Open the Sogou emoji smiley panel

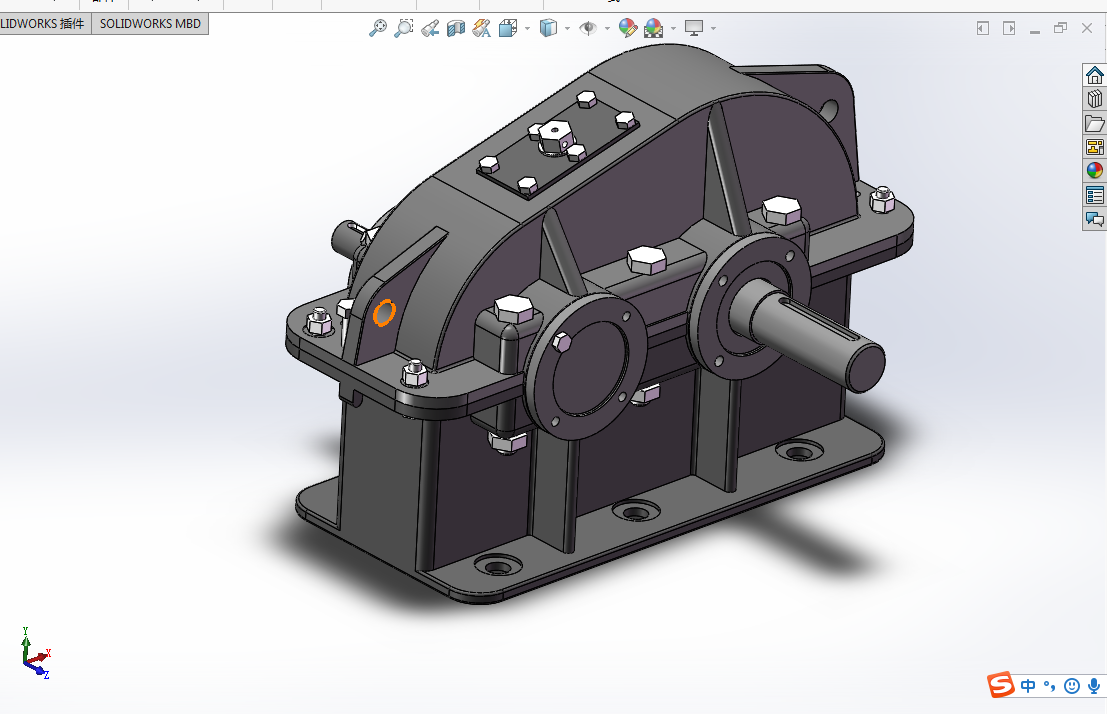[x=1072, y=686]
